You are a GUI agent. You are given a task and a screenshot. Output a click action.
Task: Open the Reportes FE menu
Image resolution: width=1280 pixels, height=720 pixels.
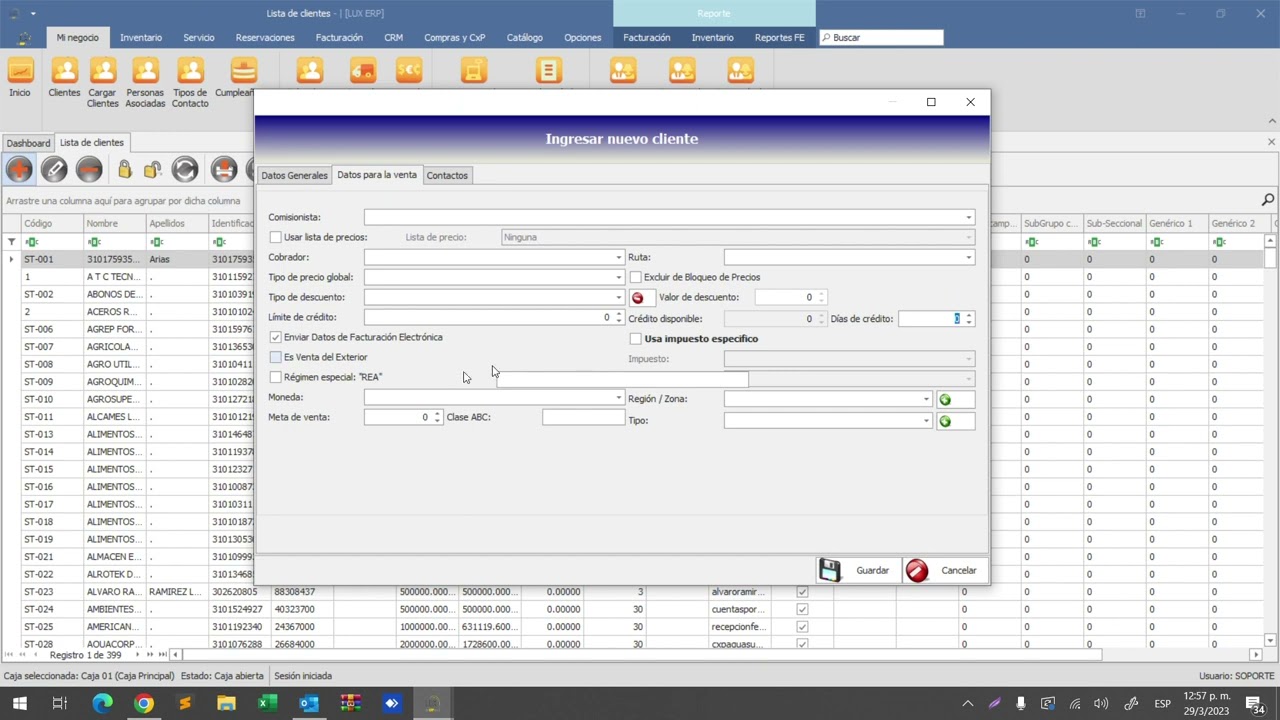click(779, 37)
